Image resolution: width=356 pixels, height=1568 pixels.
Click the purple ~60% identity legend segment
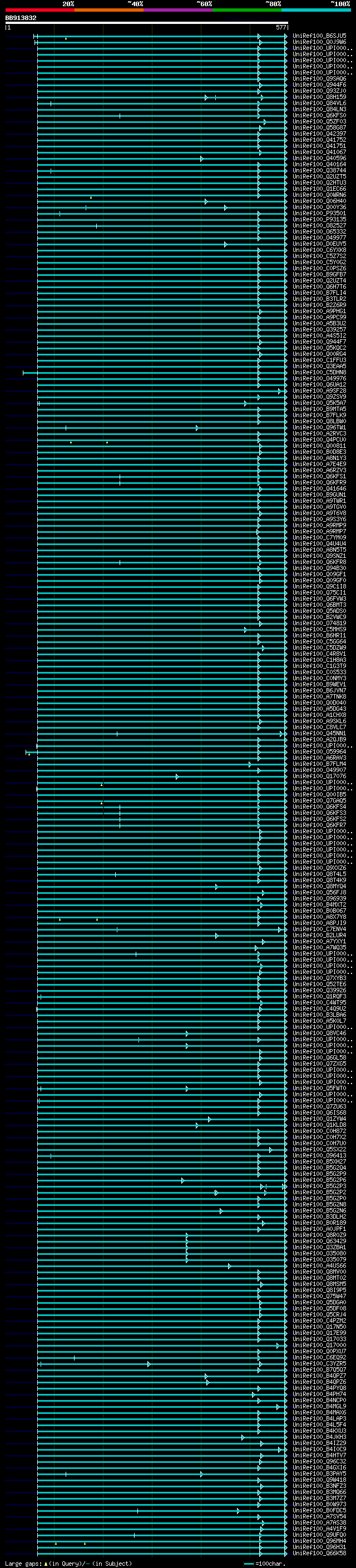coord(179,10)
